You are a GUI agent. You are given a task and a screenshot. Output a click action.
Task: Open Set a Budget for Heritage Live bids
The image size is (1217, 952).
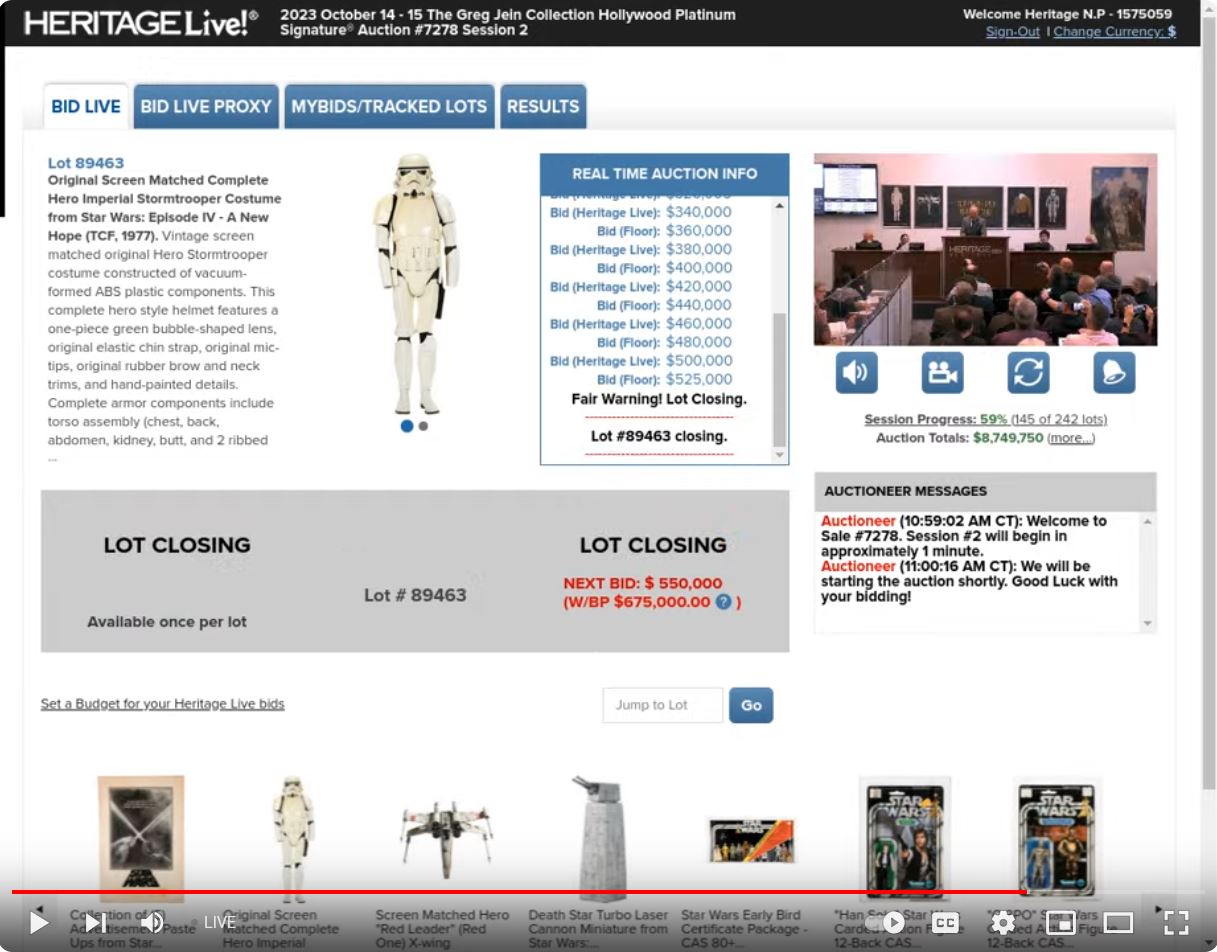[163, 704]
